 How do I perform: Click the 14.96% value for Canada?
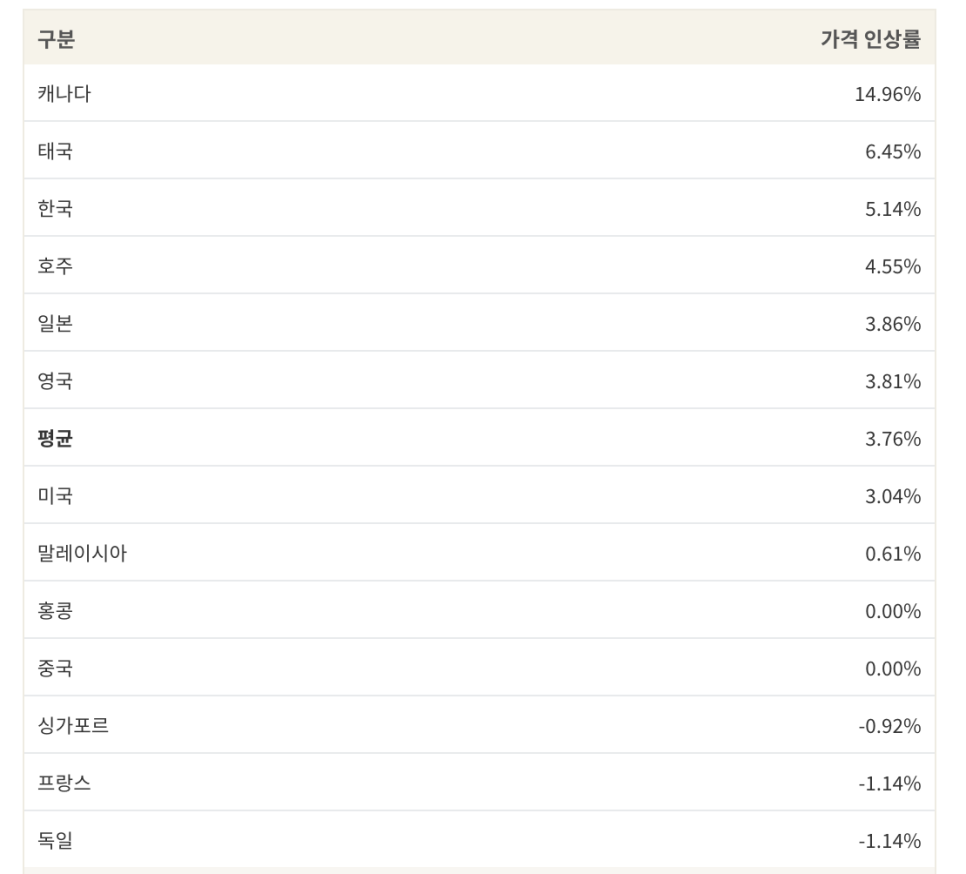pyautogui.click(x=887, y=94)
